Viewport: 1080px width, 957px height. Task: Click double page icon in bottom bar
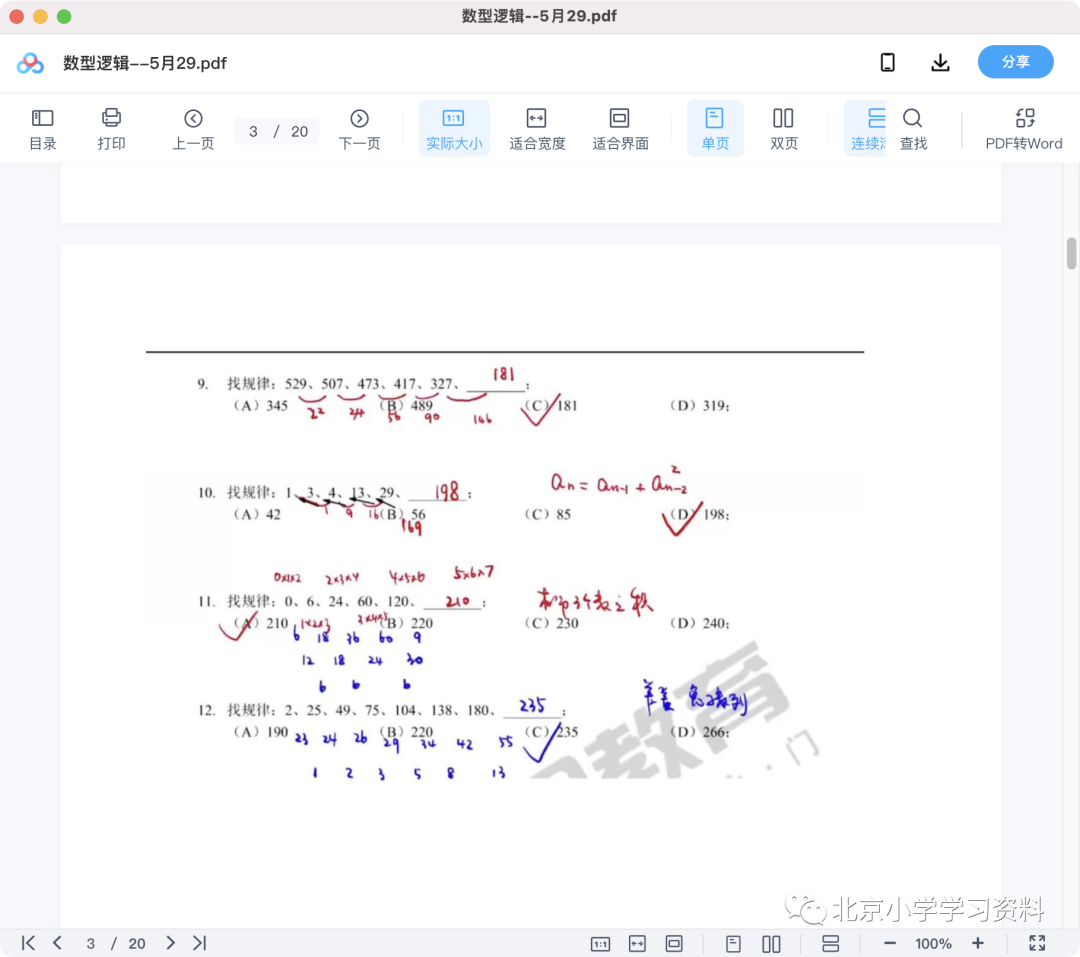[771, 943]
